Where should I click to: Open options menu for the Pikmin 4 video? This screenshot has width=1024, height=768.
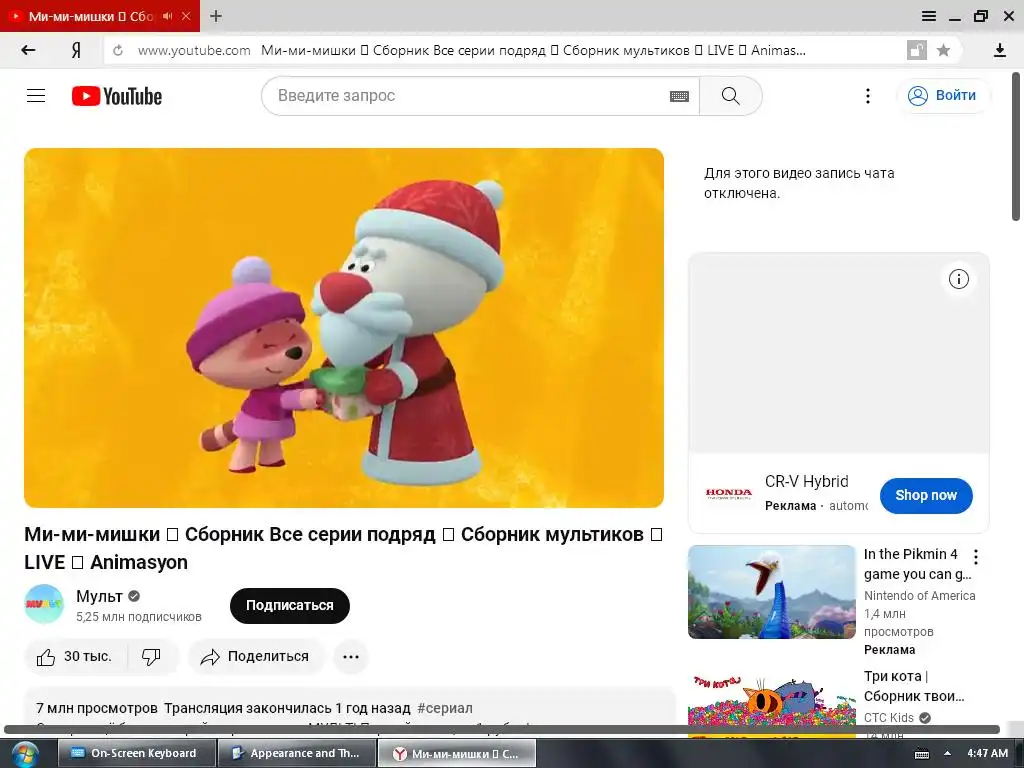point(976,557)
